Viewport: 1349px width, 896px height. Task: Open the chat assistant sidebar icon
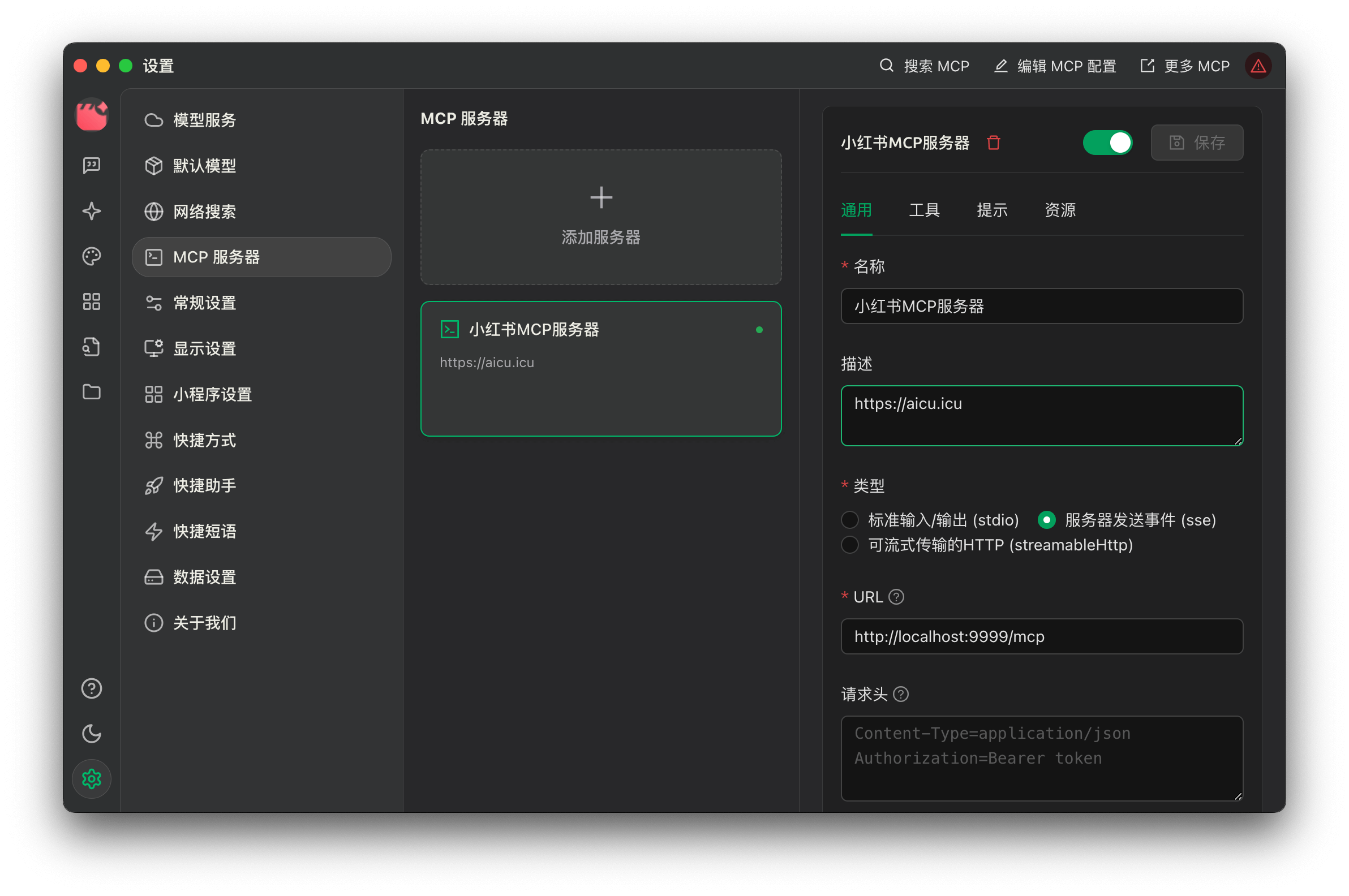pos(92,166)
